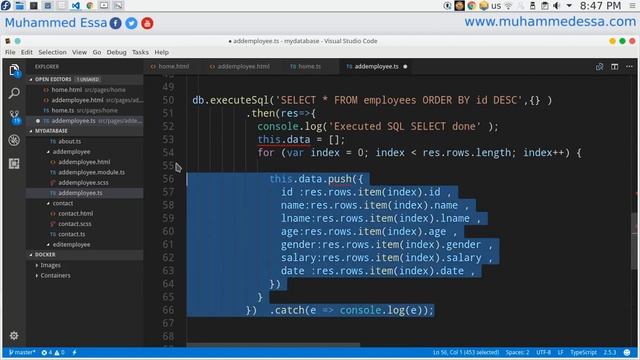Open the Go menu
Screen dimensions: 640x360
click(97, 52)
